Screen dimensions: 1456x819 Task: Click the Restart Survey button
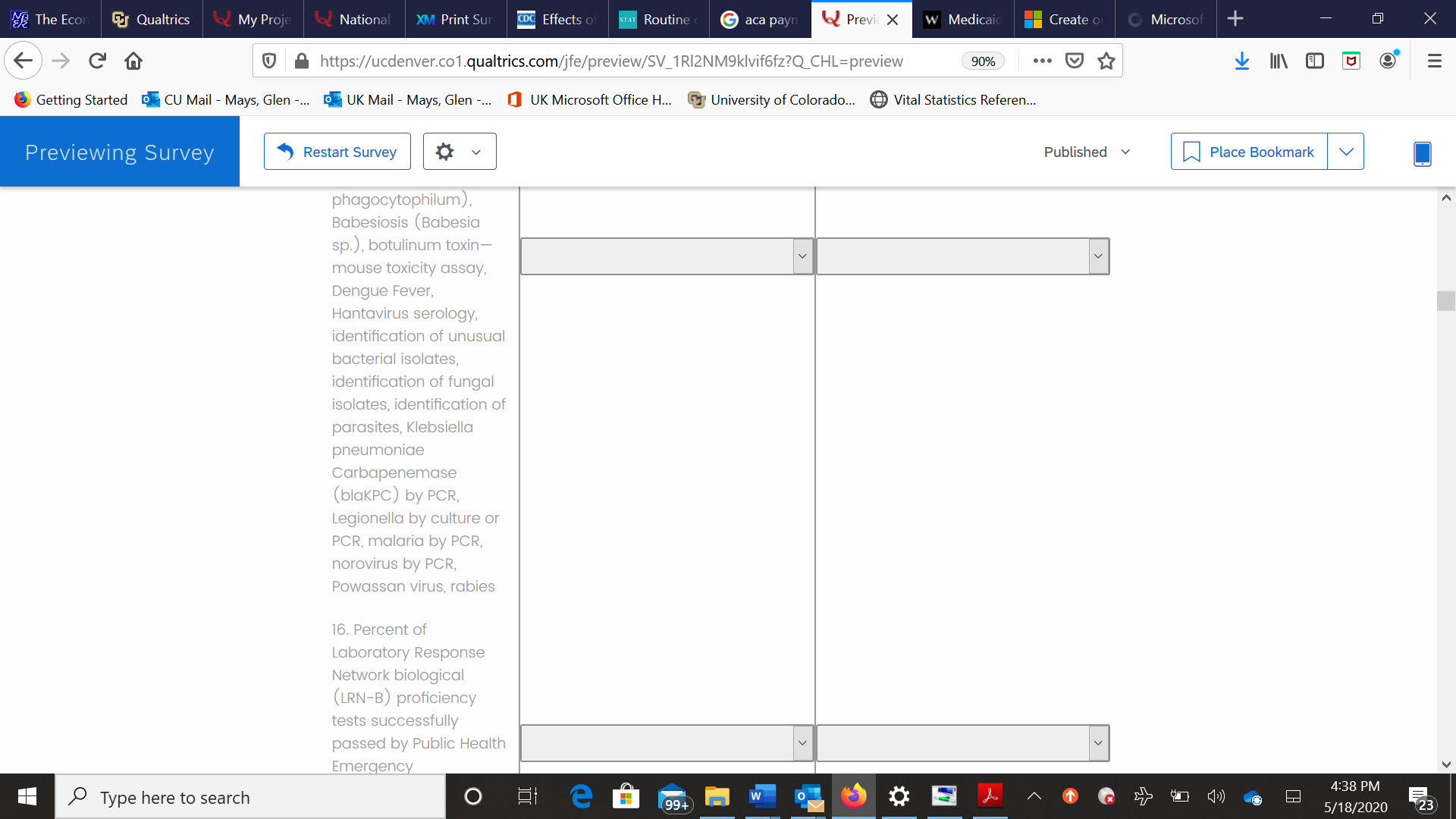337,152
